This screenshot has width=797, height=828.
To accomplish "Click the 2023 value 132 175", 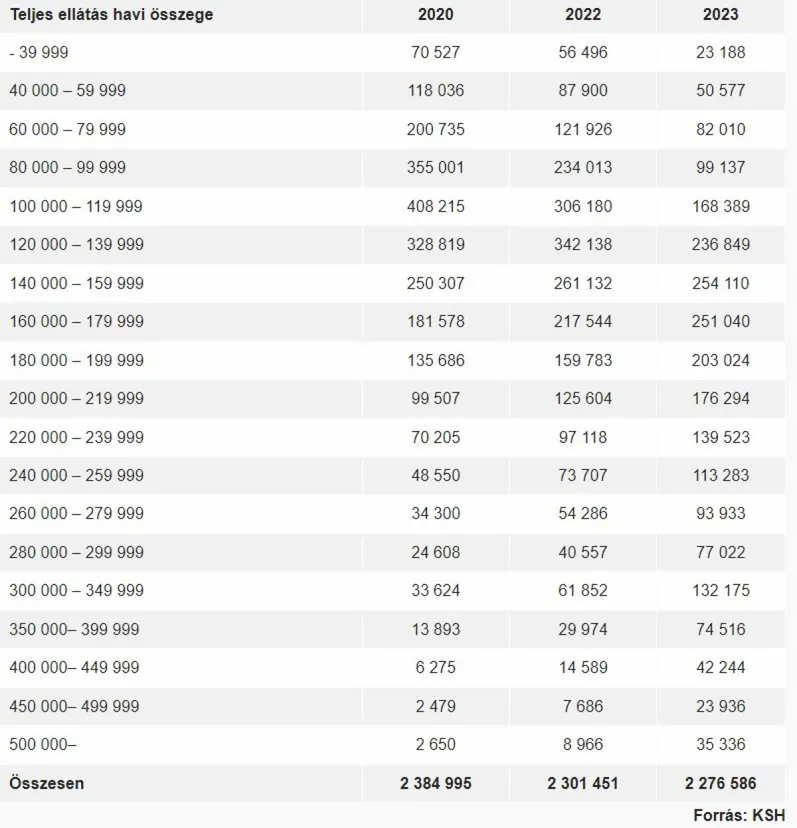I will point(720,591).
